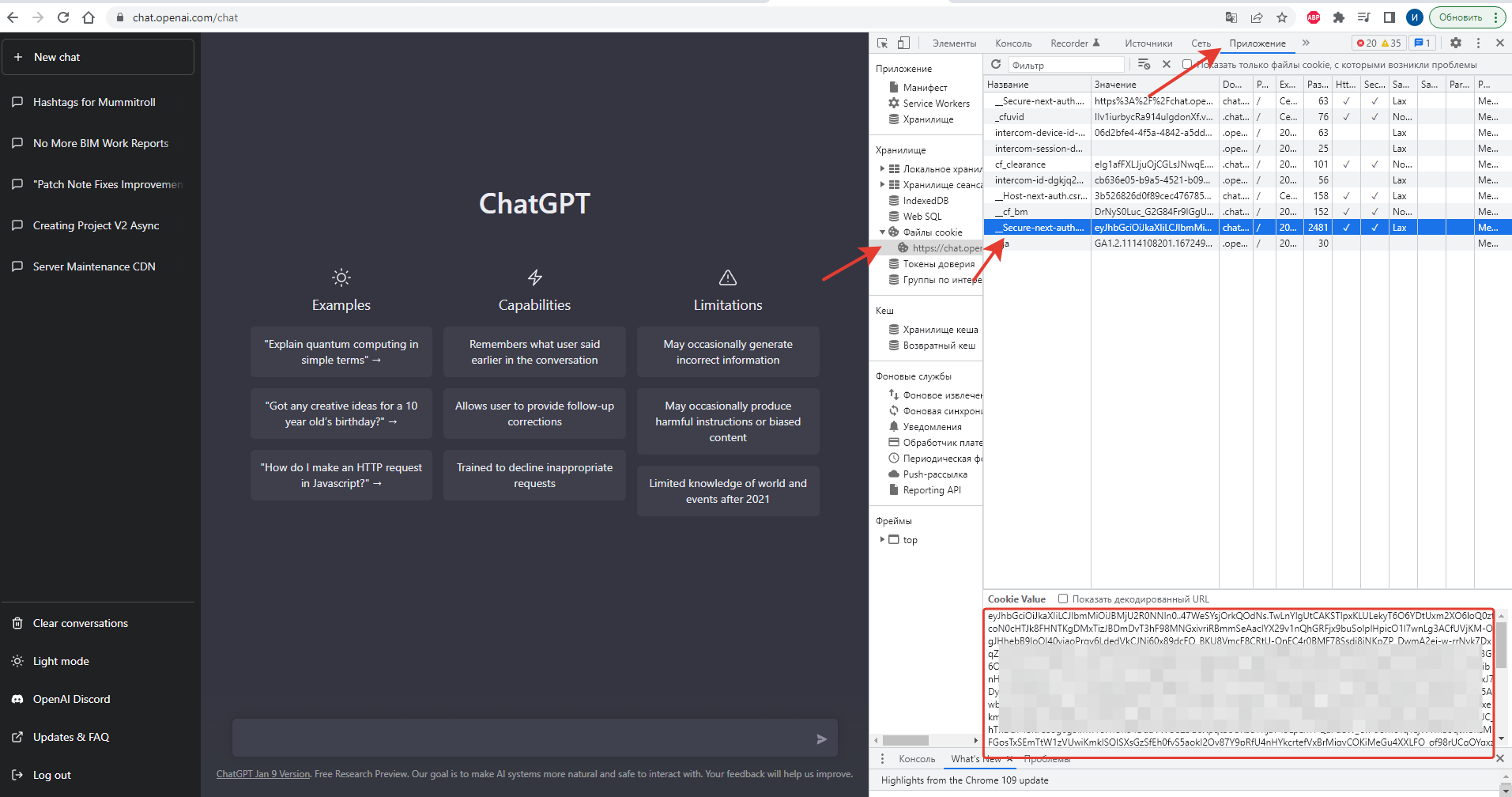Go to the browser home page icon

click(89, 17)
